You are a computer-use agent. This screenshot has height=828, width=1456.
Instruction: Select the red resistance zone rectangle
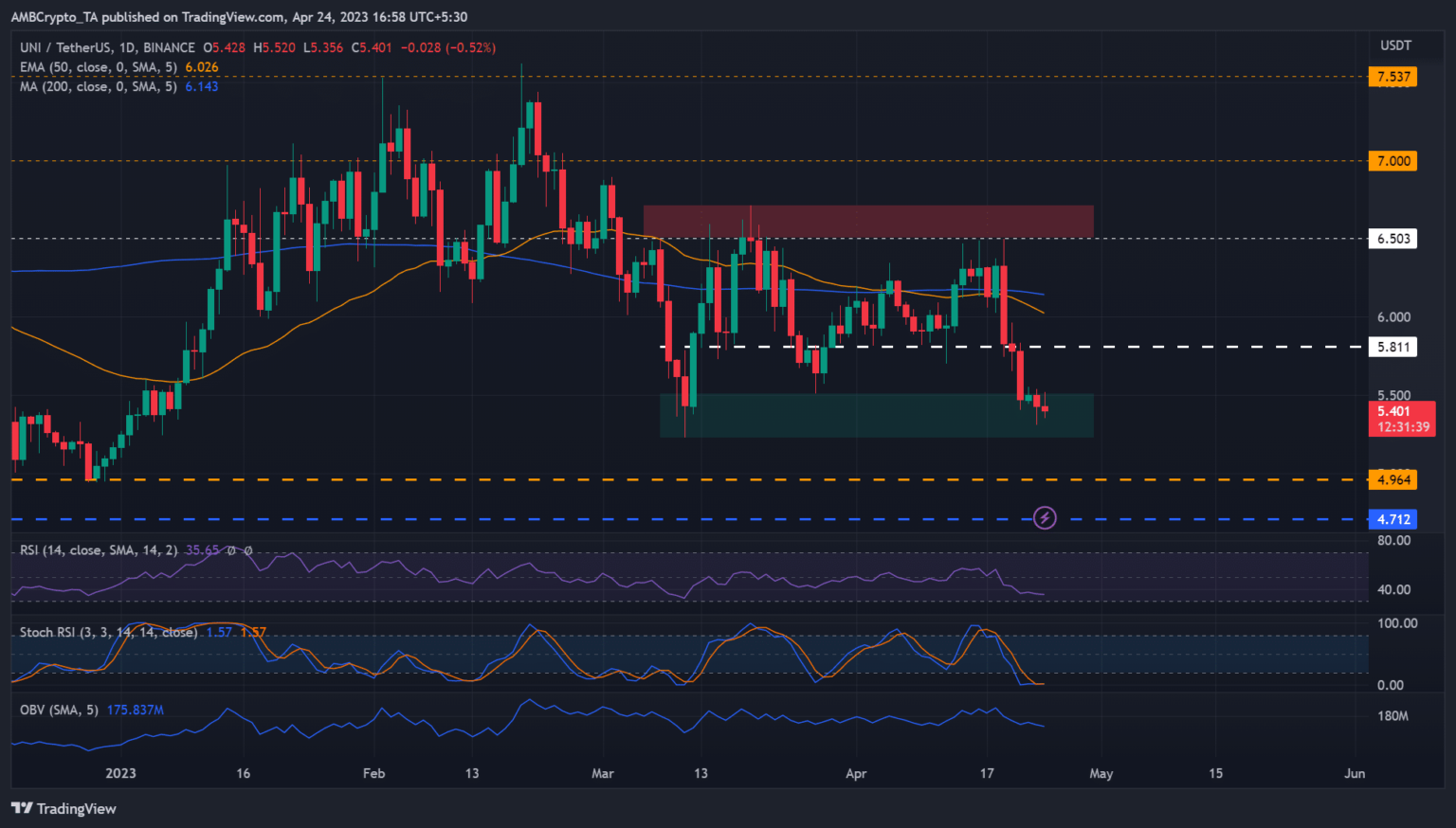(x=867, y=222)
